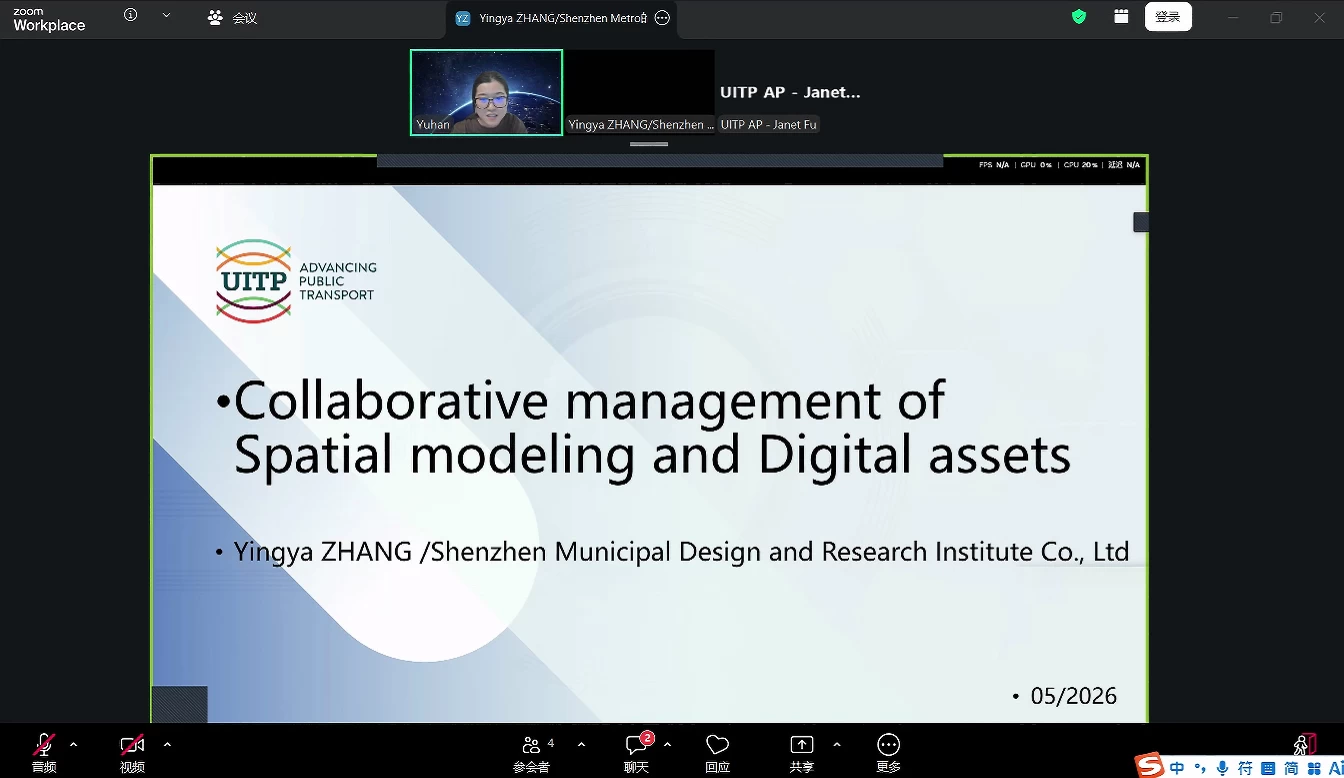Click the Sogou punctuation toggle
Screen dimensions: 1344x778
coord(1200,768)
